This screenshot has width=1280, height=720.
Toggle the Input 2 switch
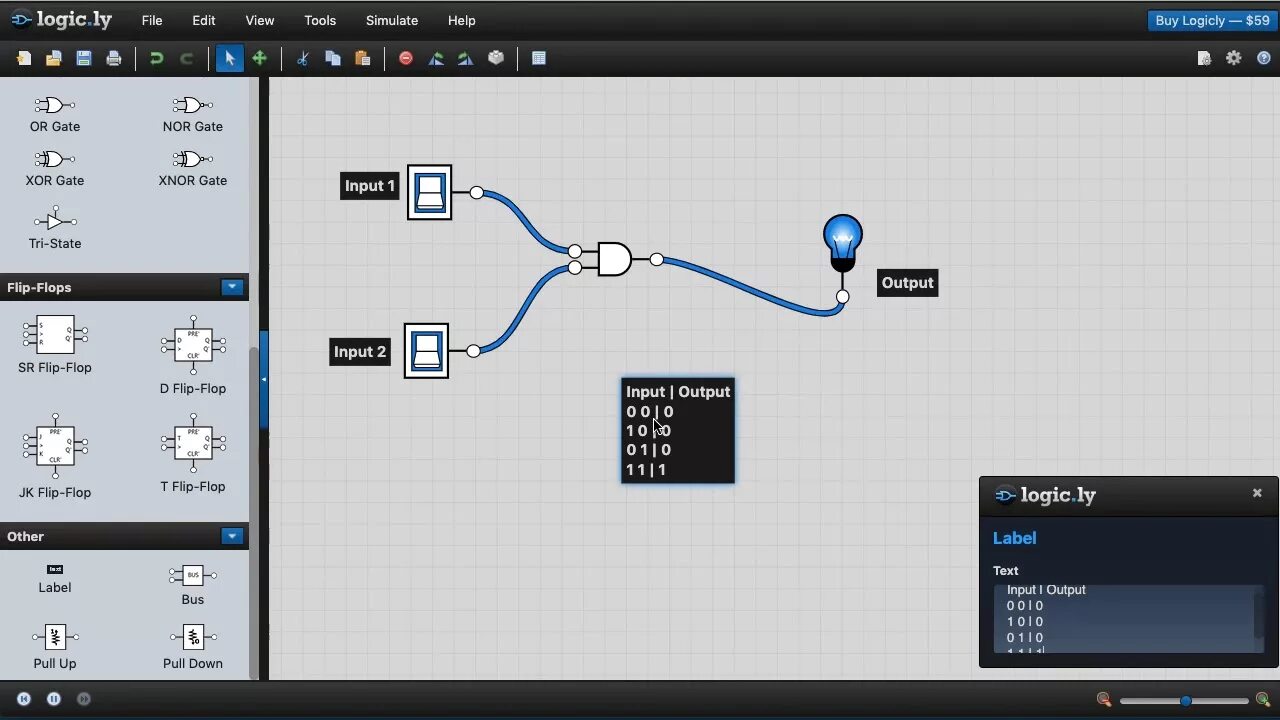[426, 350]
